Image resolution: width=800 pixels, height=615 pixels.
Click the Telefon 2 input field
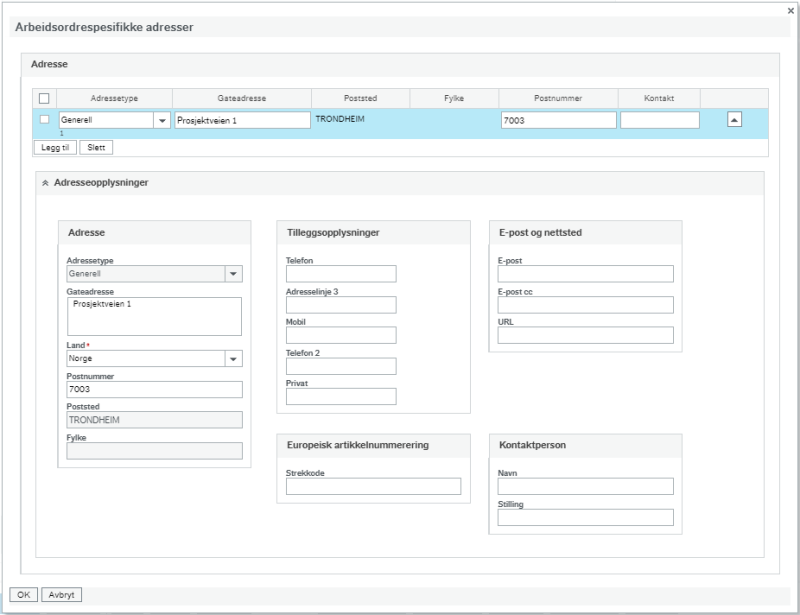[341, 366]
